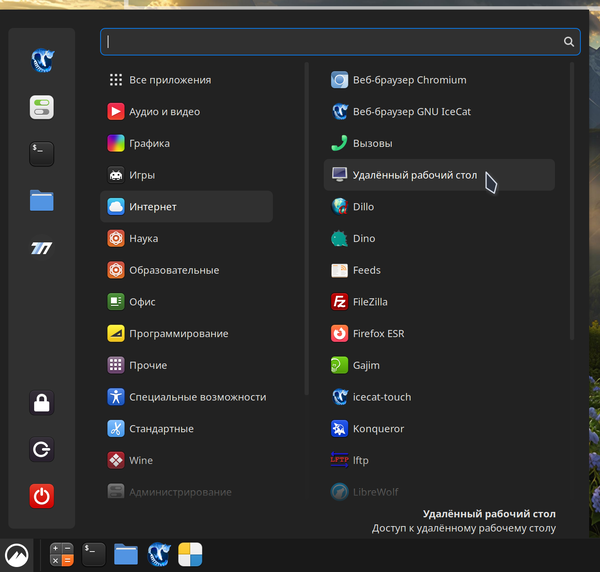The image size is (600, 572).
Task: Click the log out icon in sidebar
Action: pos(42,449)
